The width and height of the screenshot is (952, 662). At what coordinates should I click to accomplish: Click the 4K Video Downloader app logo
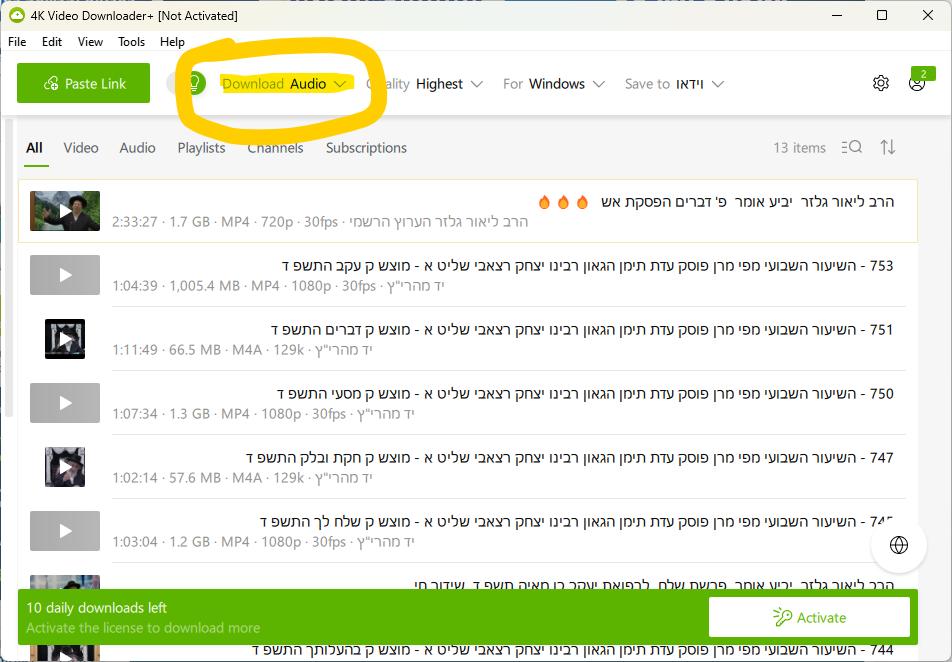coord(16,15)
